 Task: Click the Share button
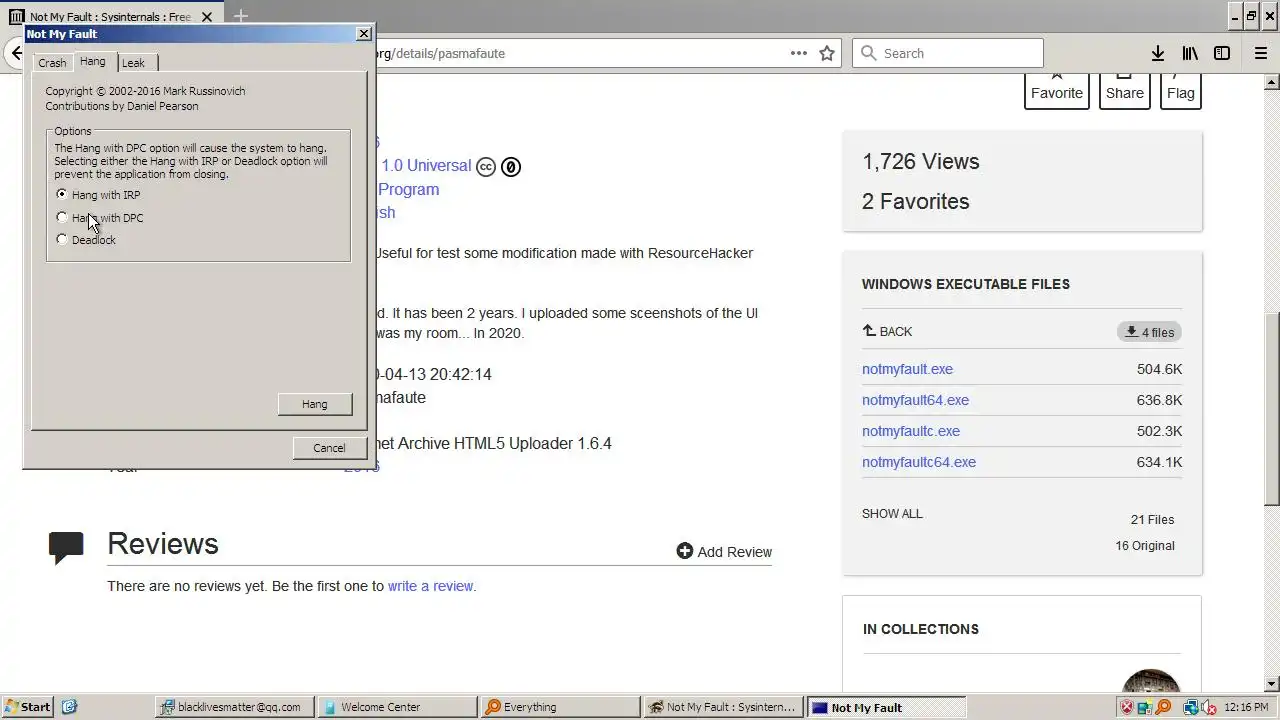1125,90
